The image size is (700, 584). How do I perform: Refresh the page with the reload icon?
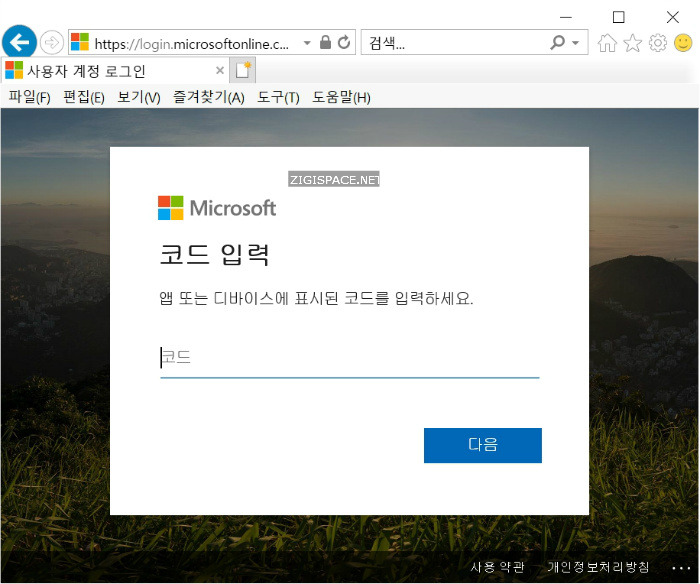[344, 42]
